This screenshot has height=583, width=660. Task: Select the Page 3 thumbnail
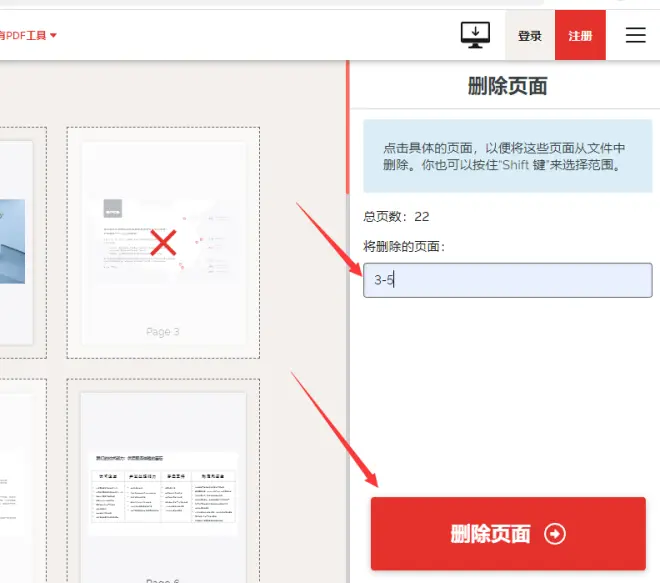click(x=163, y=242)
